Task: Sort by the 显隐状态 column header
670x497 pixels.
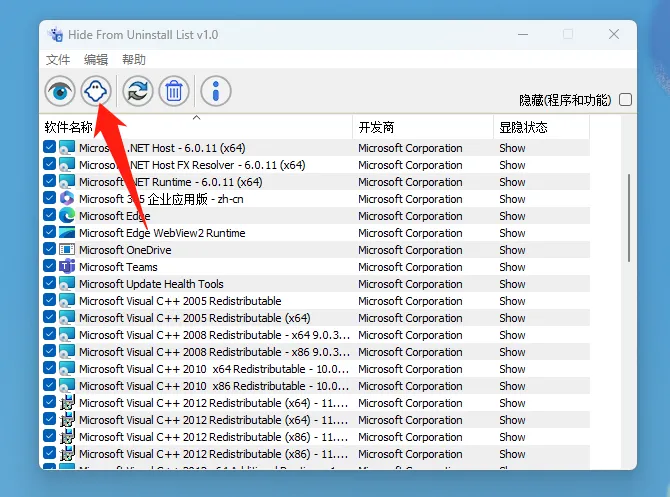Action: click(541, 127)
